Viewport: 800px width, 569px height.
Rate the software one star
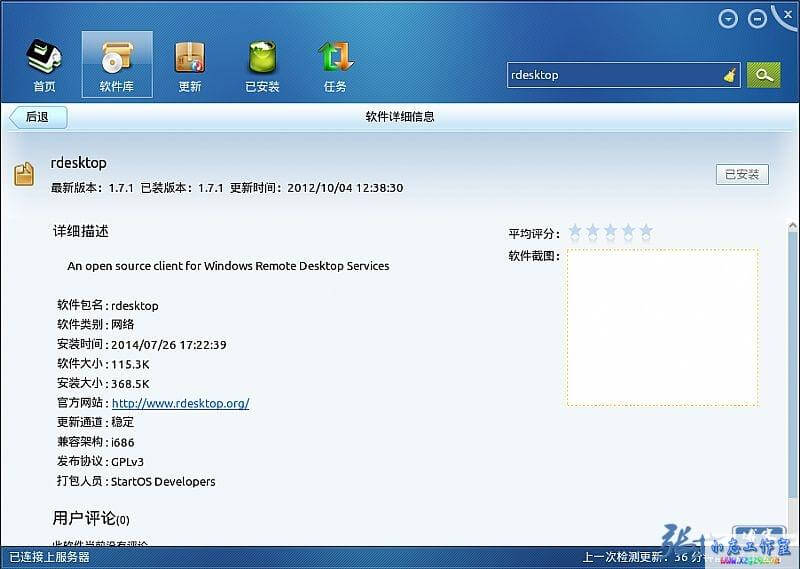[x=575, y=232]
